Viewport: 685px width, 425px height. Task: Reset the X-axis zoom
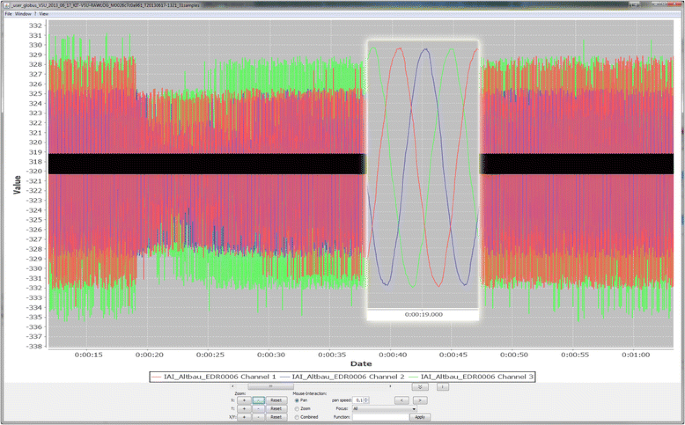(x=277, y=400)
